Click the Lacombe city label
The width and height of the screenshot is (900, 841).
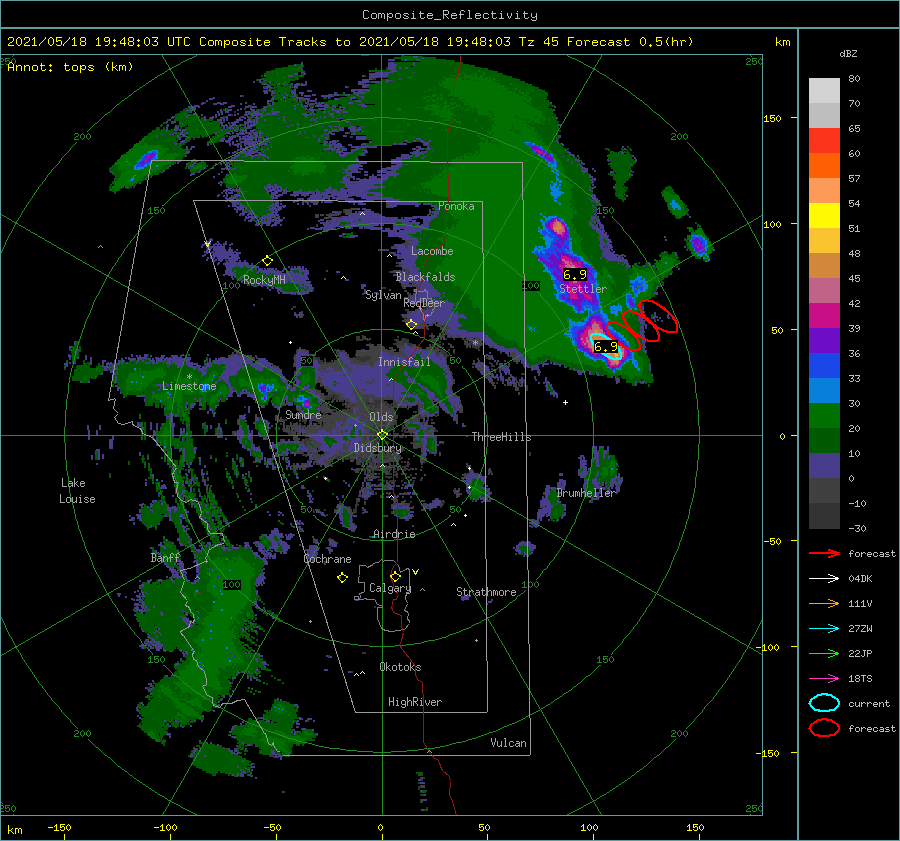432,251
